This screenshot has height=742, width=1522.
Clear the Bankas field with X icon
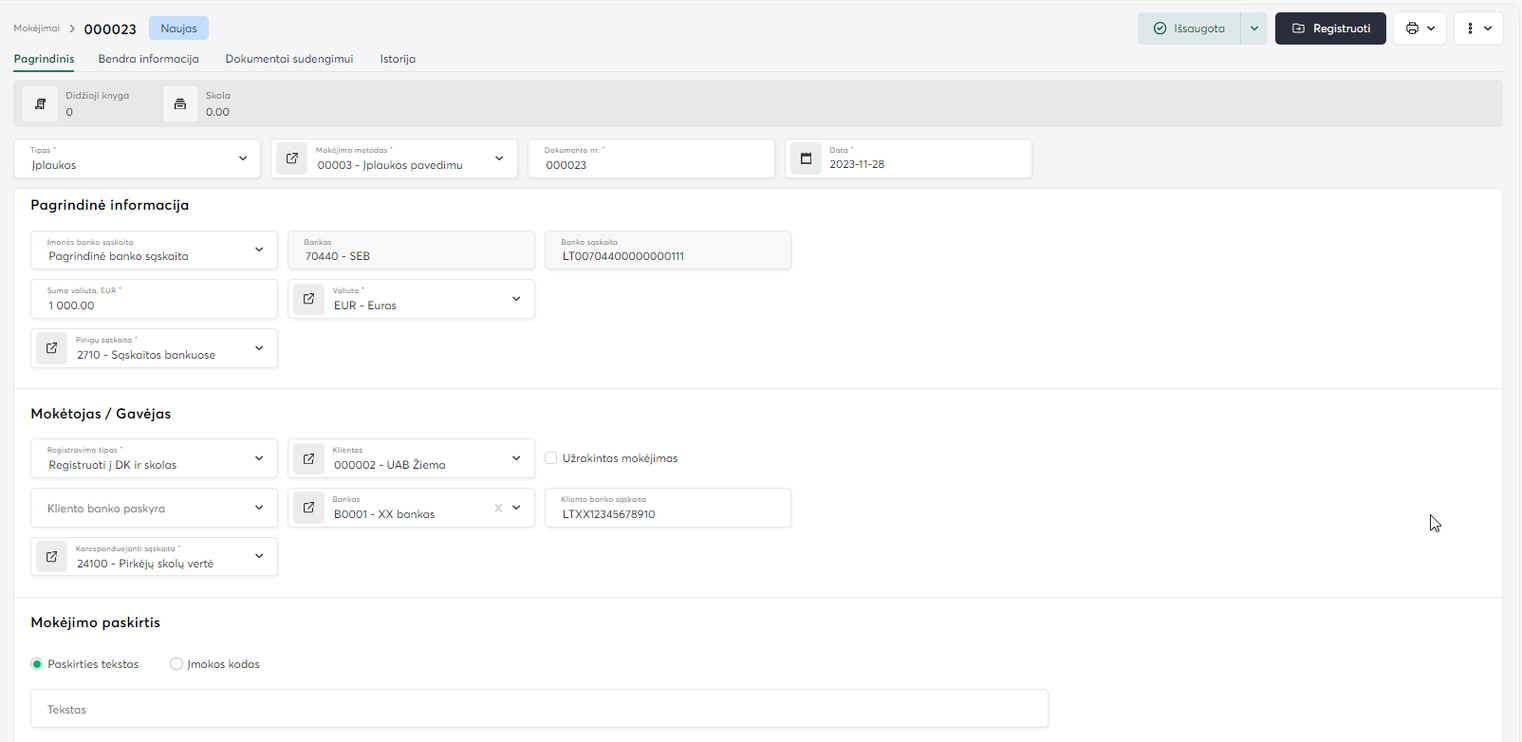pos(498,508)
